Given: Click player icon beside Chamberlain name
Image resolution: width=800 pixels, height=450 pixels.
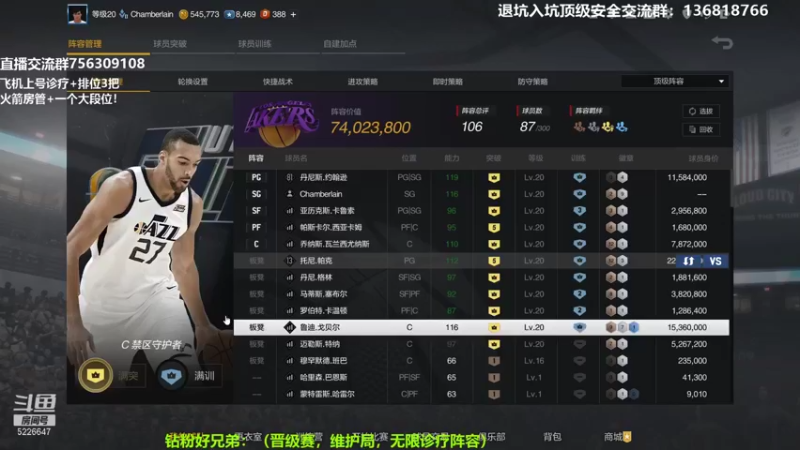Looking at the screenshot, I should point(289,194).
